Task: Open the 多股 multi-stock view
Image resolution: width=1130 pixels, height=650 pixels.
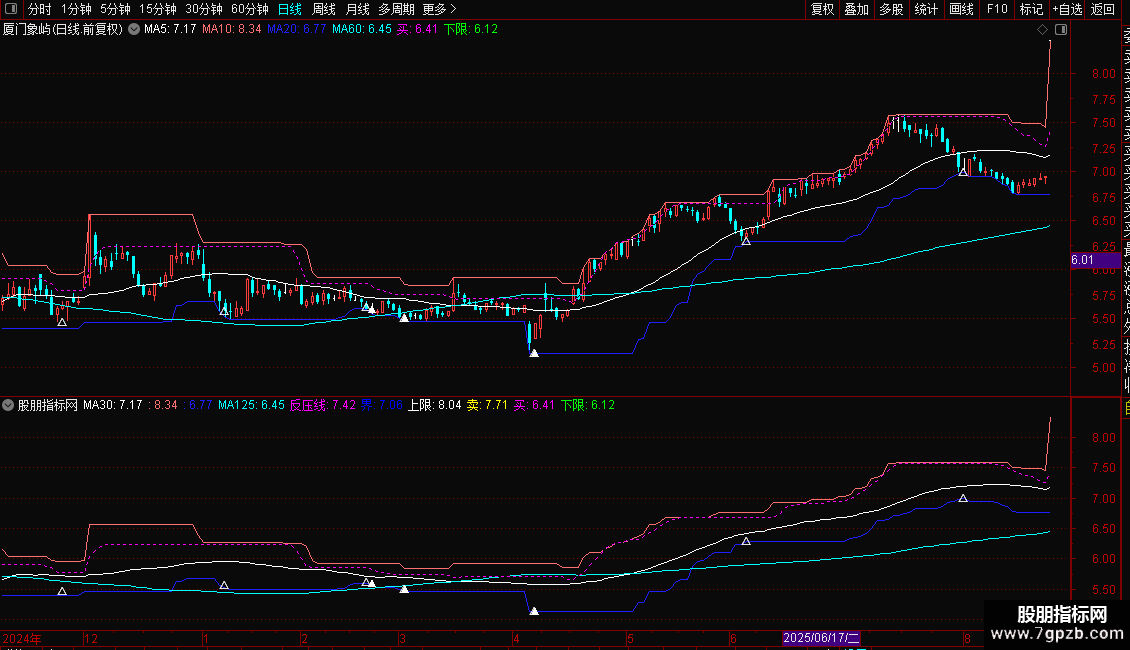Action: pos(891,9)
